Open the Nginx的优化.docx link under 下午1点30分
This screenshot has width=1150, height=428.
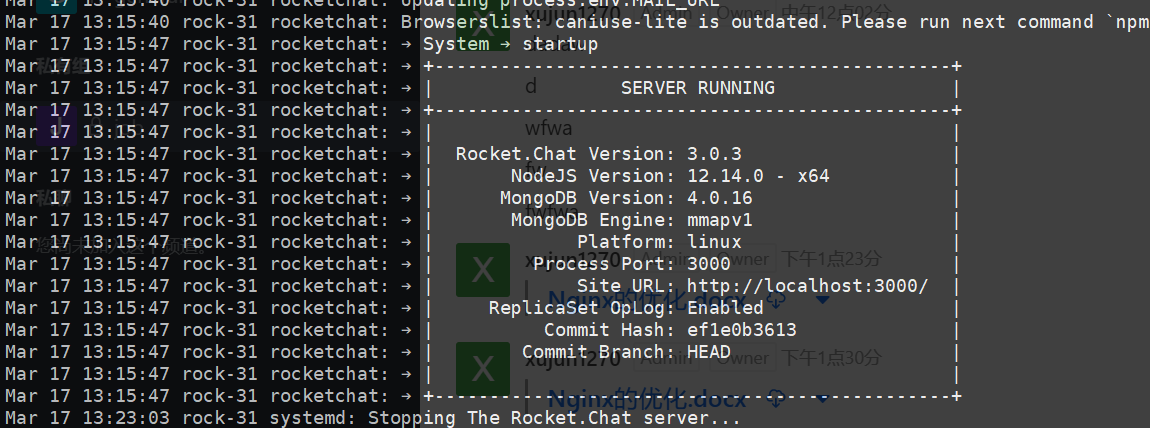point(647,400)
